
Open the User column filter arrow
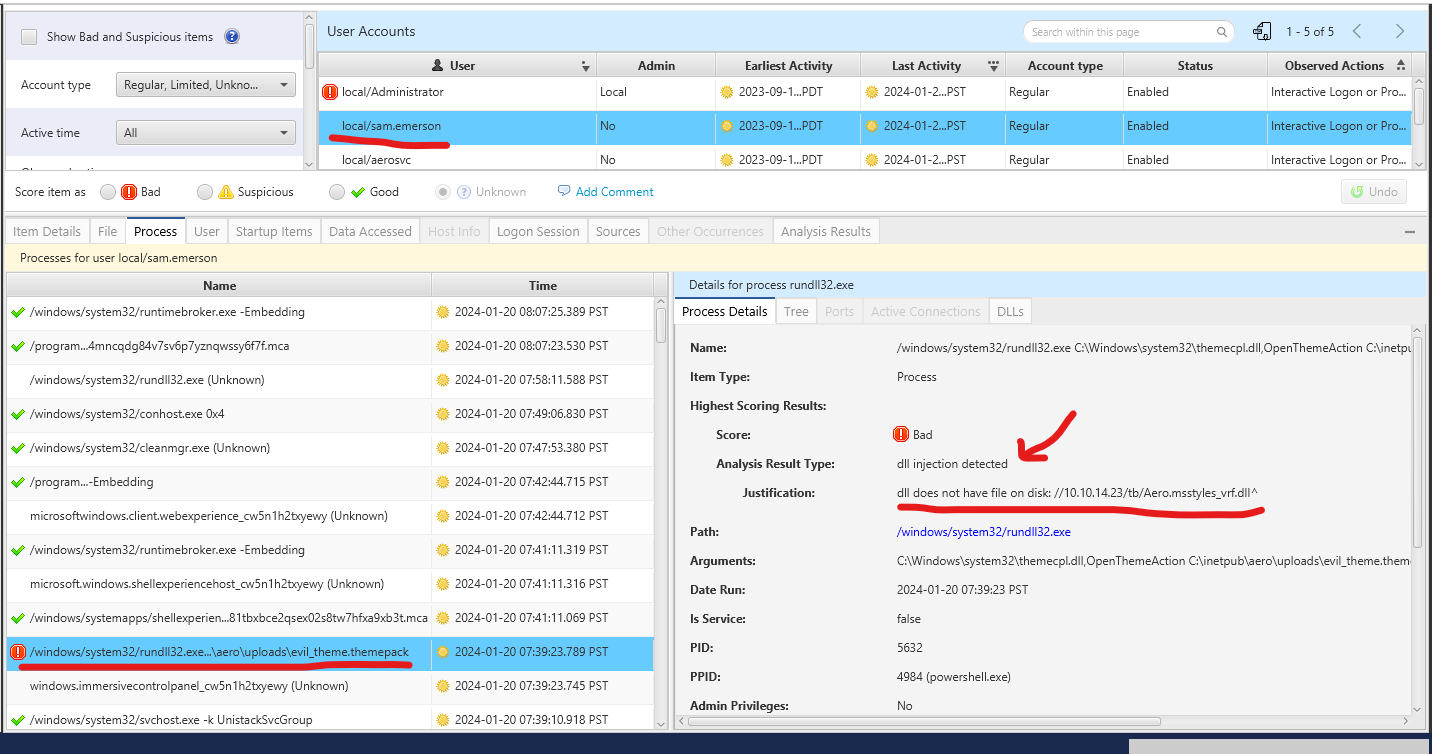pyautogui.click(x=585, y=66)
